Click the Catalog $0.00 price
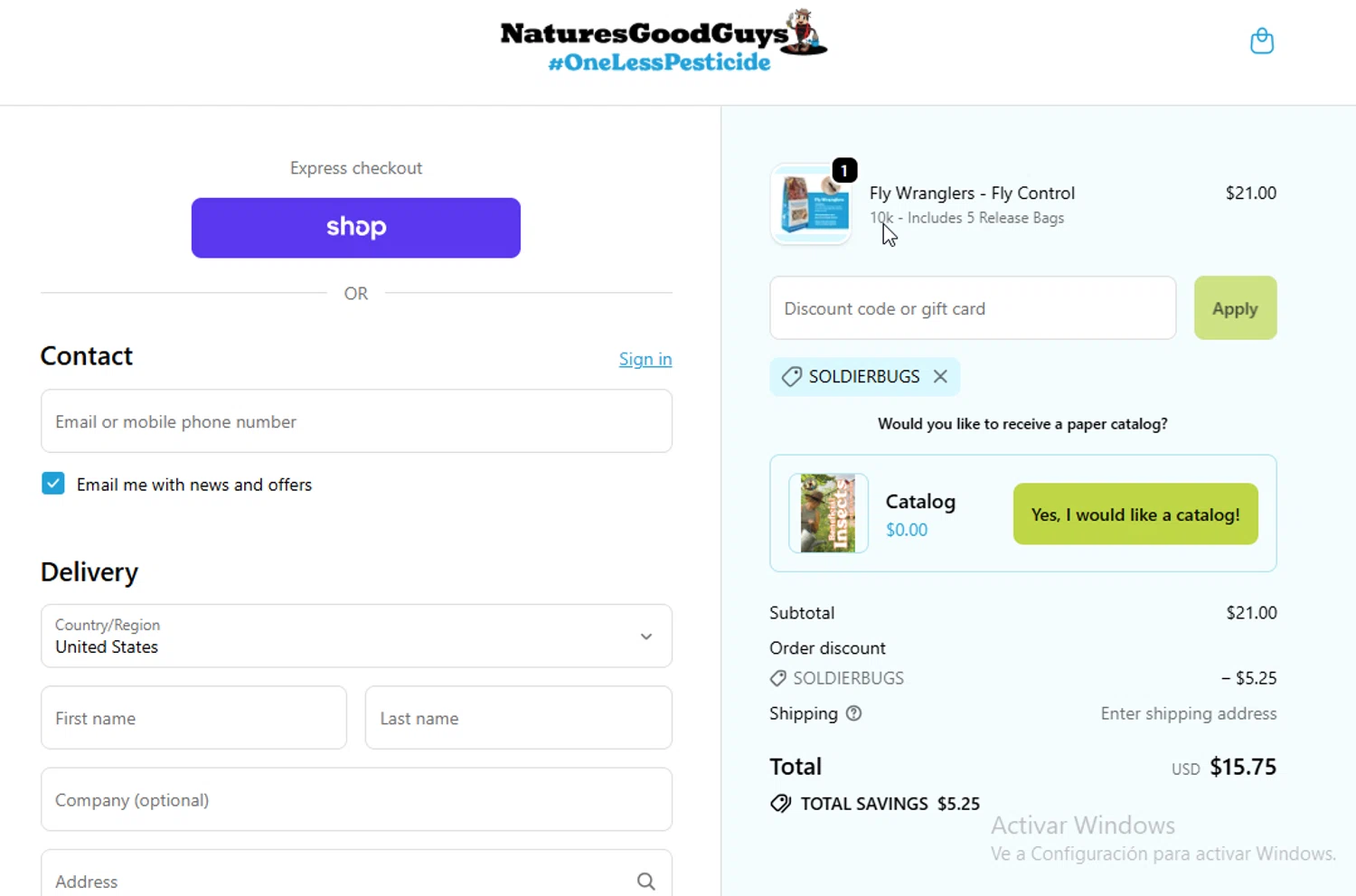 (907, 530)
